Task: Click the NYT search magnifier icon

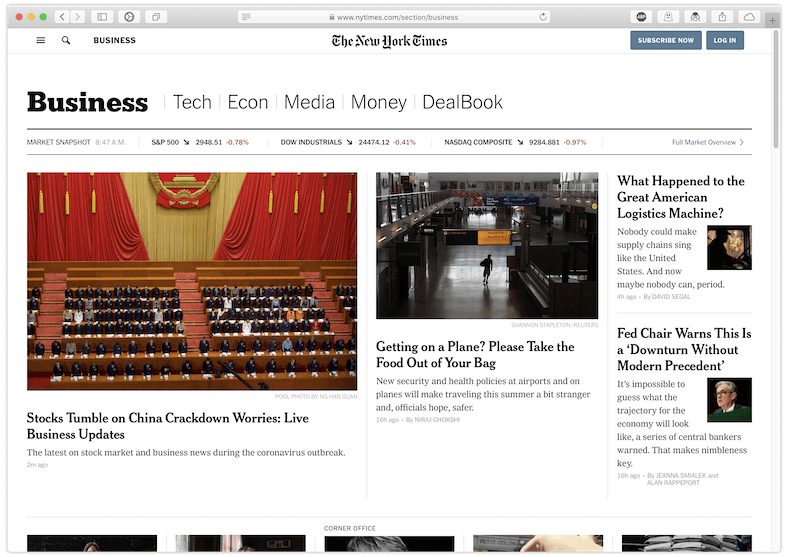Action: tap(66, 40)
